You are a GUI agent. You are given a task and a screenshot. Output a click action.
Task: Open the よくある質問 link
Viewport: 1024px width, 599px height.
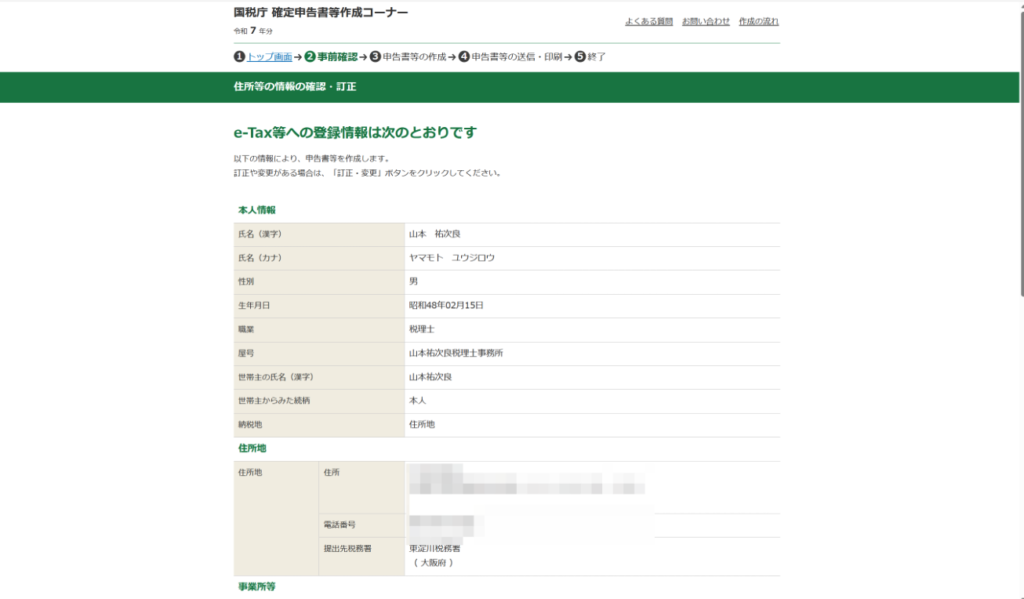[x=649, y=21]
